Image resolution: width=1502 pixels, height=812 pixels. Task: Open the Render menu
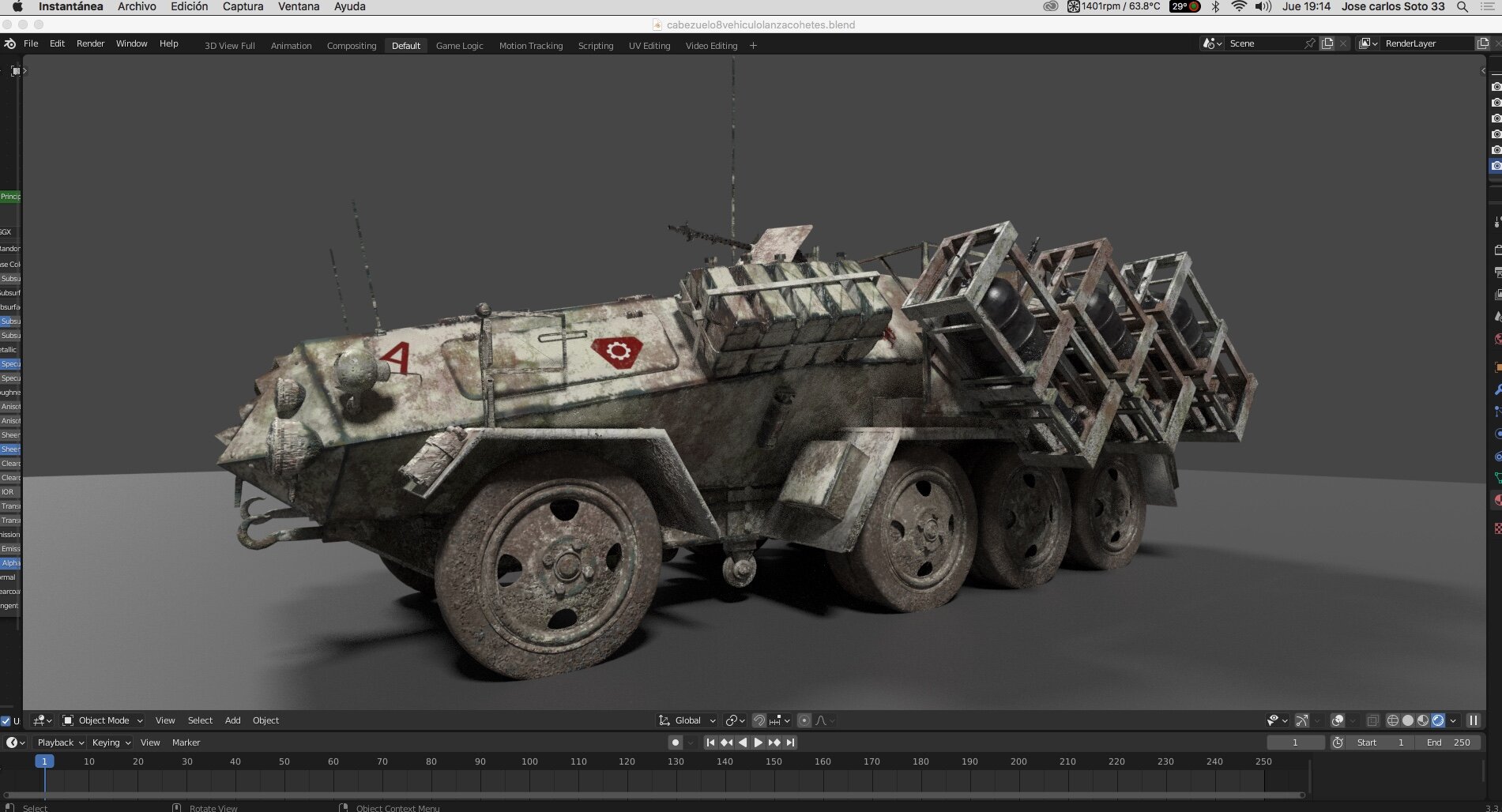(x=90, y=43)
